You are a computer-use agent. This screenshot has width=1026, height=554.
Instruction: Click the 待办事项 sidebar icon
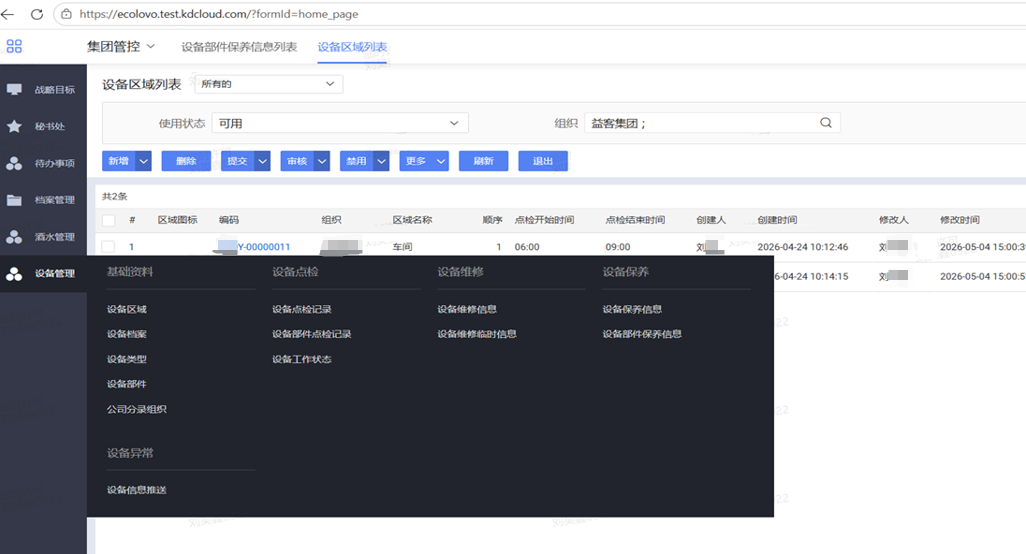[x=14, y=163]
